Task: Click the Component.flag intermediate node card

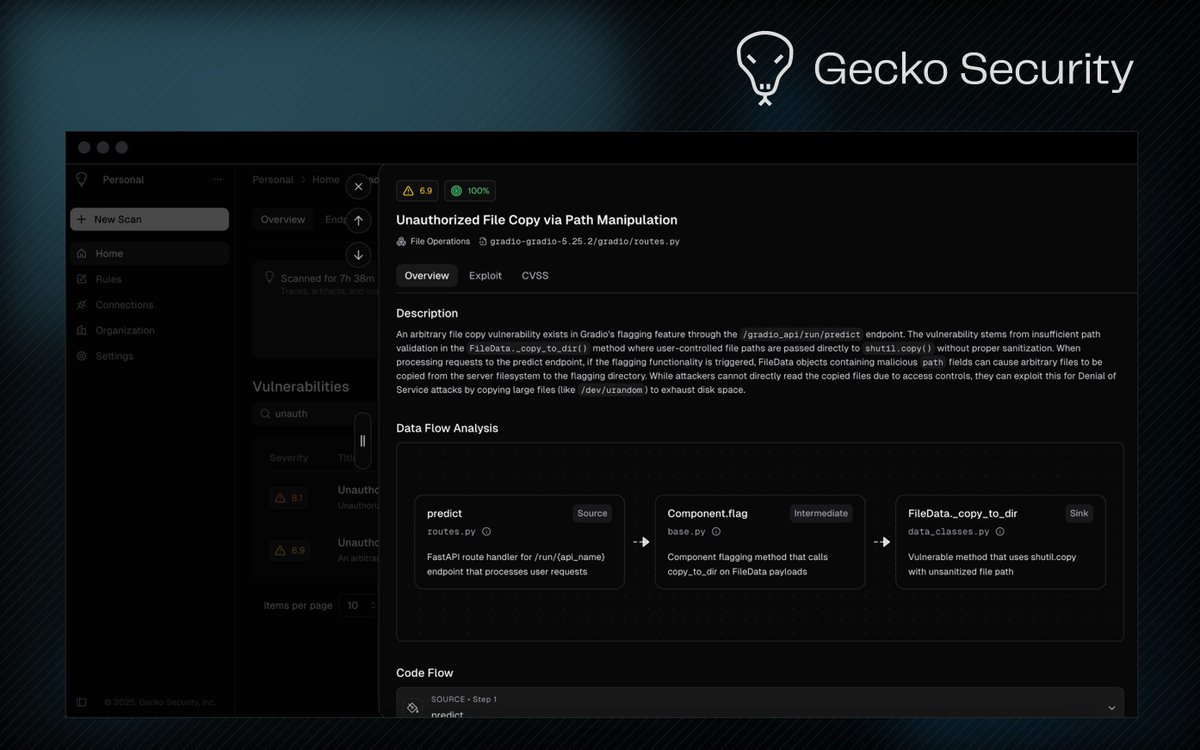Action: tap(760, 542)
